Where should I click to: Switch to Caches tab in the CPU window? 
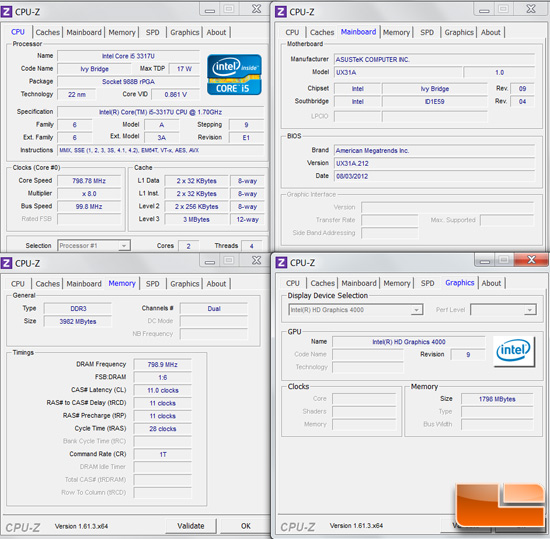(48, 32)
